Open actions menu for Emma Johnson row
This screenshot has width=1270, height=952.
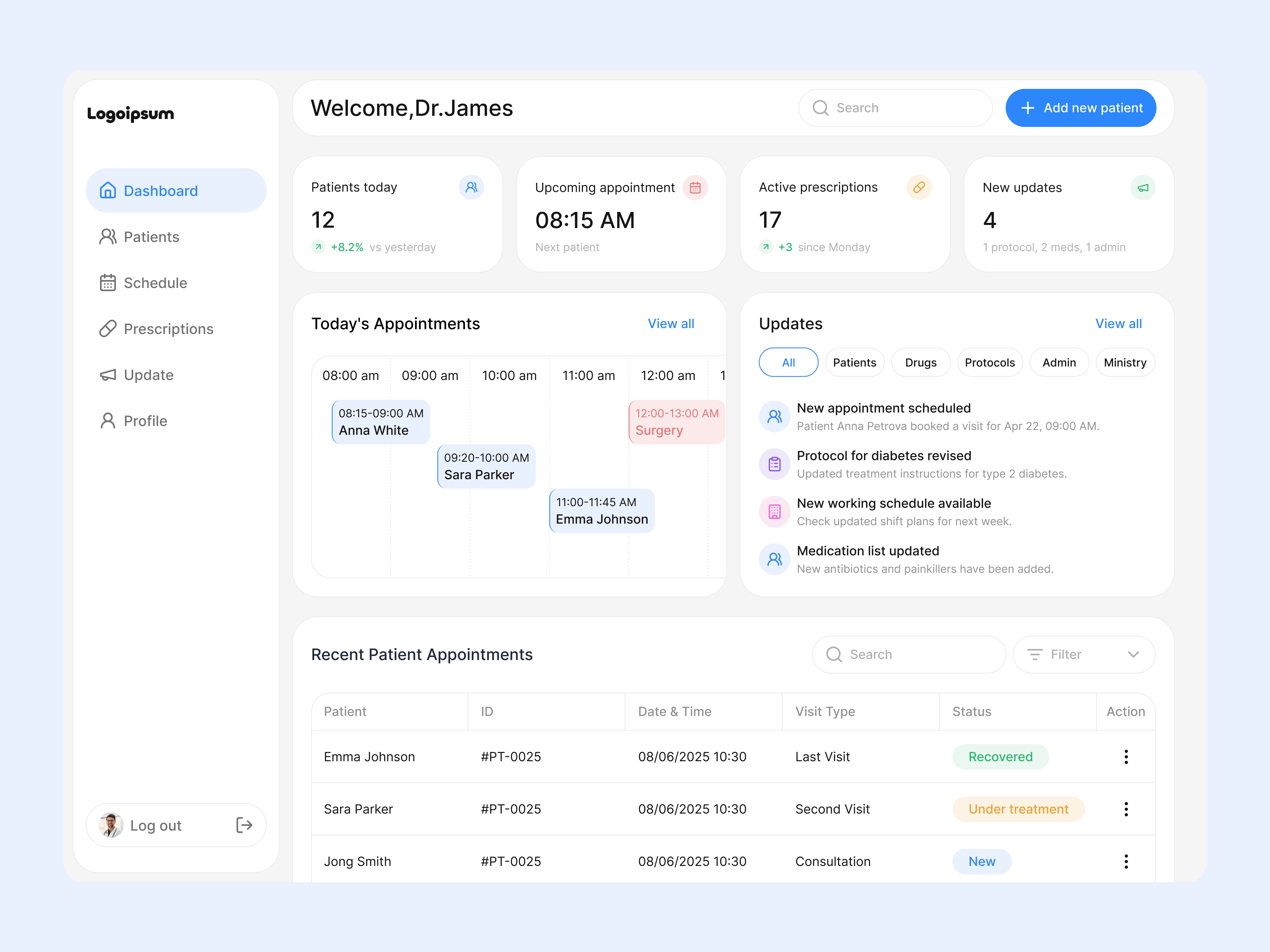point(1126,757)
